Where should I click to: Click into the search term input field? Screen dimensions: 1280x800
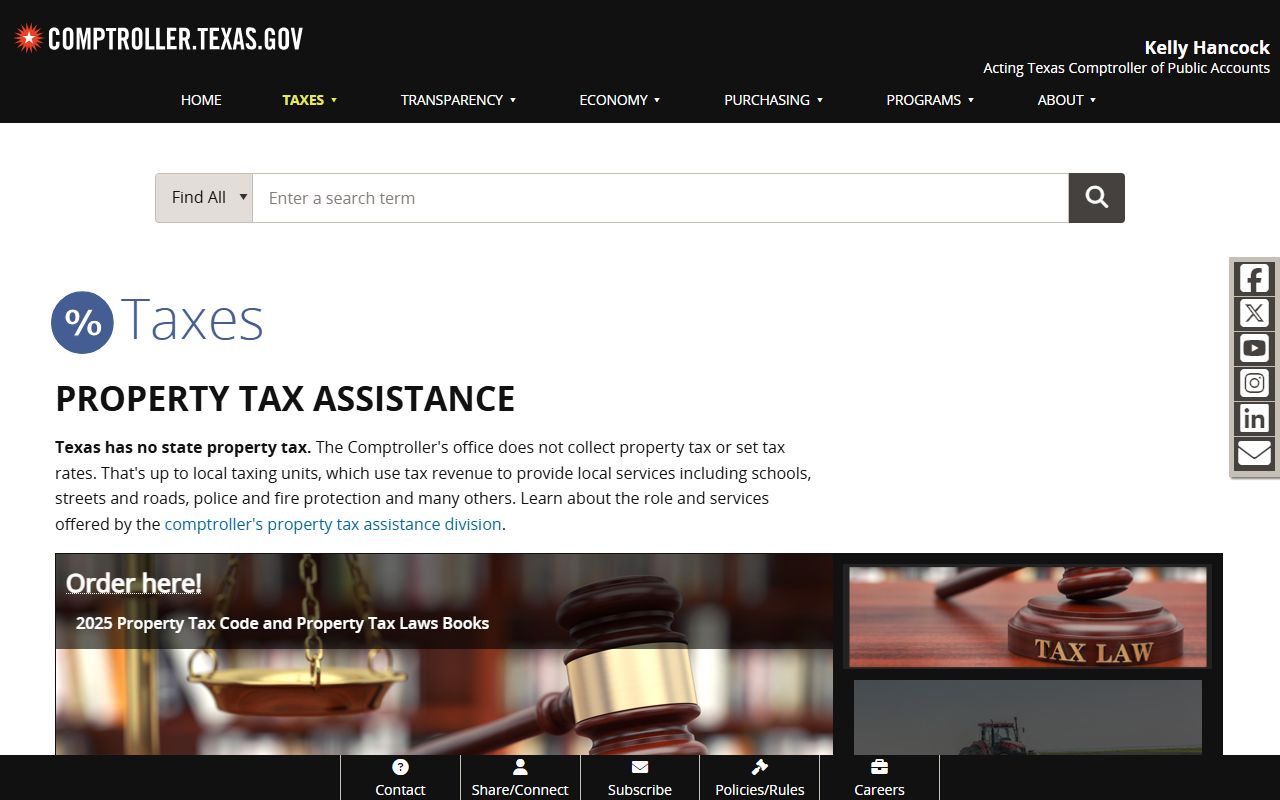661,198
